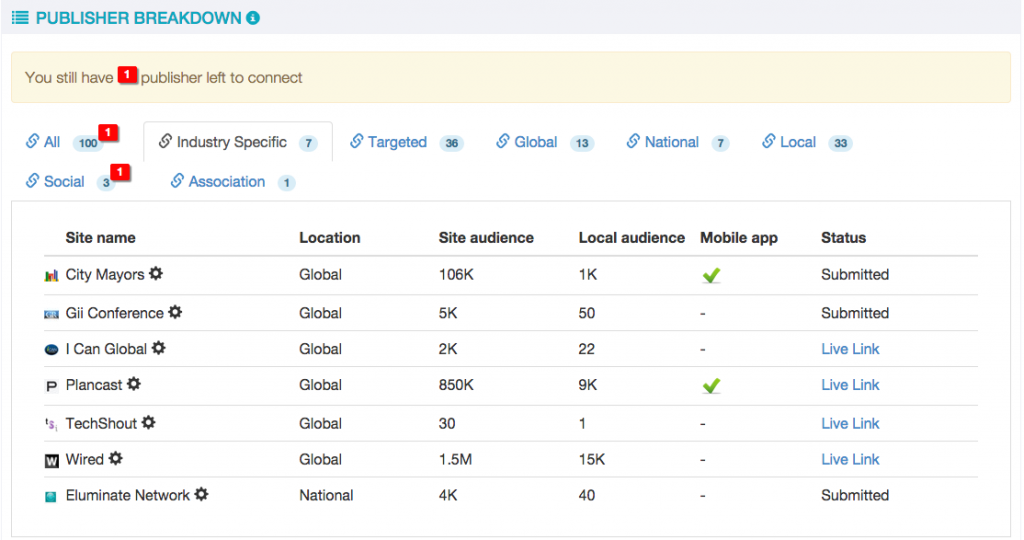The image size is (1024, 540).
Task: Click the 33 count on Local tab
Action: [840, 143]
